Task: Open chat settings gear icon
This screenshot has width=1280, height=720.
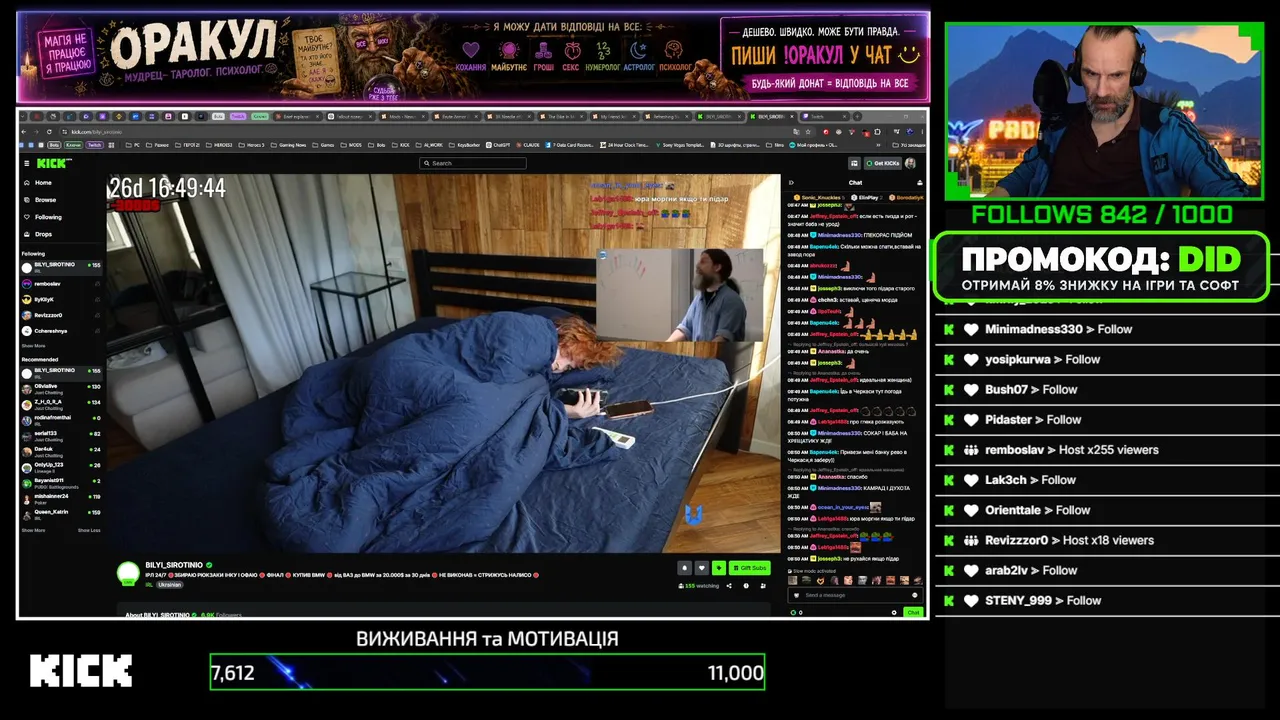Action: pyautogui.click(x=894, y=612)
